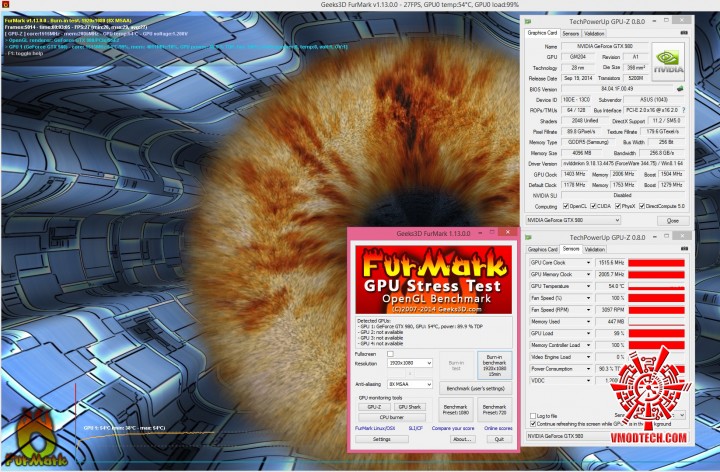Click the Fan Speed (RPM) red graph bar
Viewport: 720px width, 472px height.
pyautogui.click(x=656, y=310)
